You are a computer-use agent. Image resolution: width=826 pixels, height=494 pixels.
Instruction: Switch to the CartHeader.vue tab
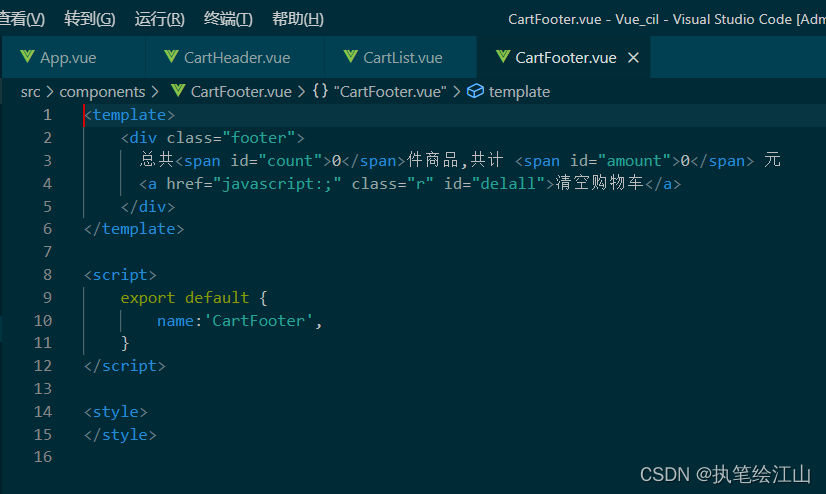(234, 57)
